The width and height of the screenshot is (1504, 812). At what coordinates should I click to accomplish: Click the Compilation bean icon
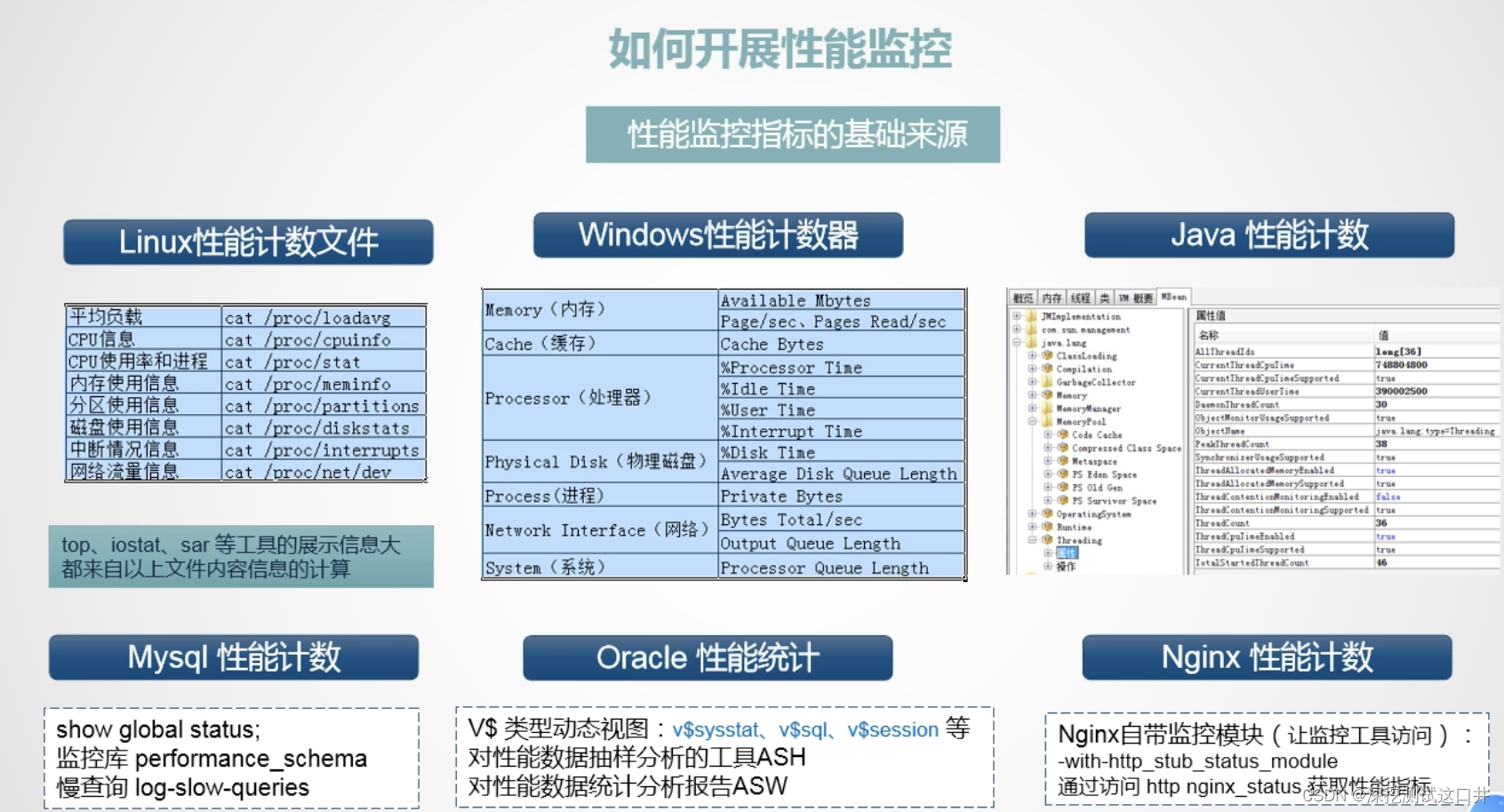(1047, 369)
